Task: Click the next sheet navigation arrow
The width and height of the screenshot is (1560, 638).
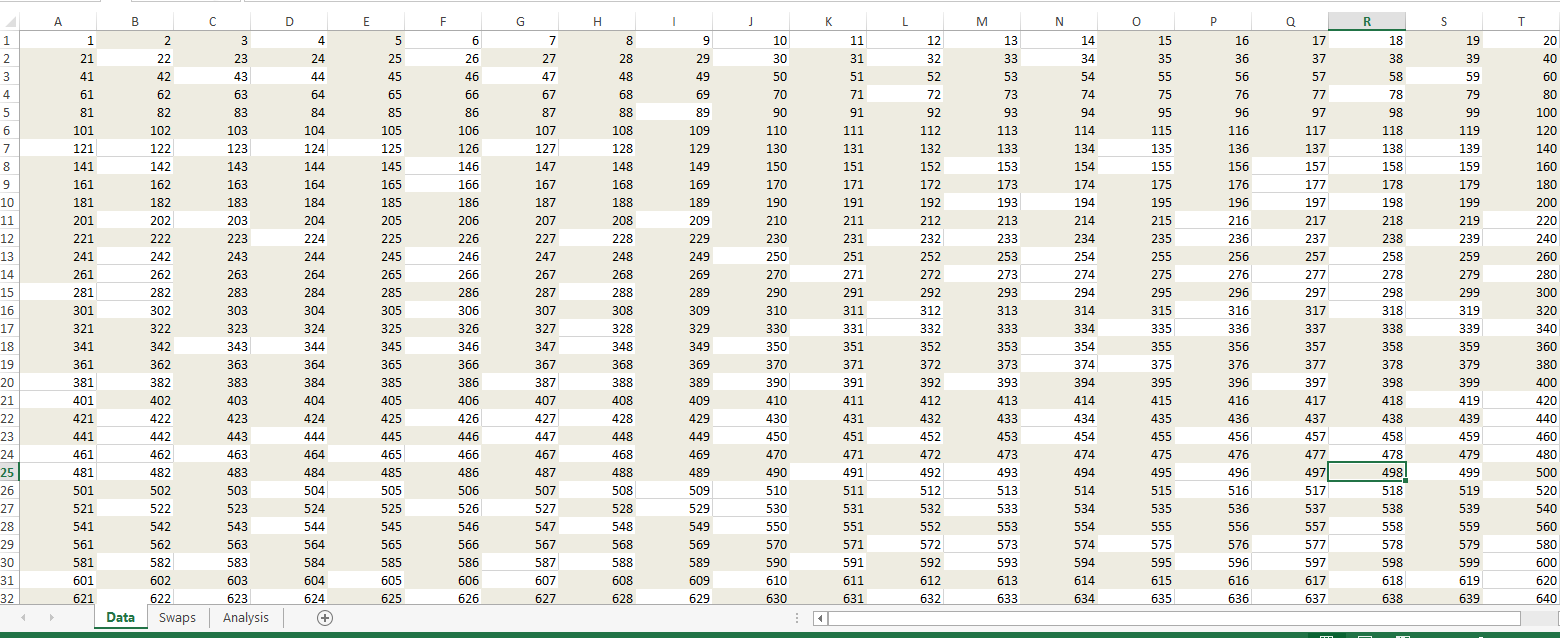Action: [x=51, y=618]
